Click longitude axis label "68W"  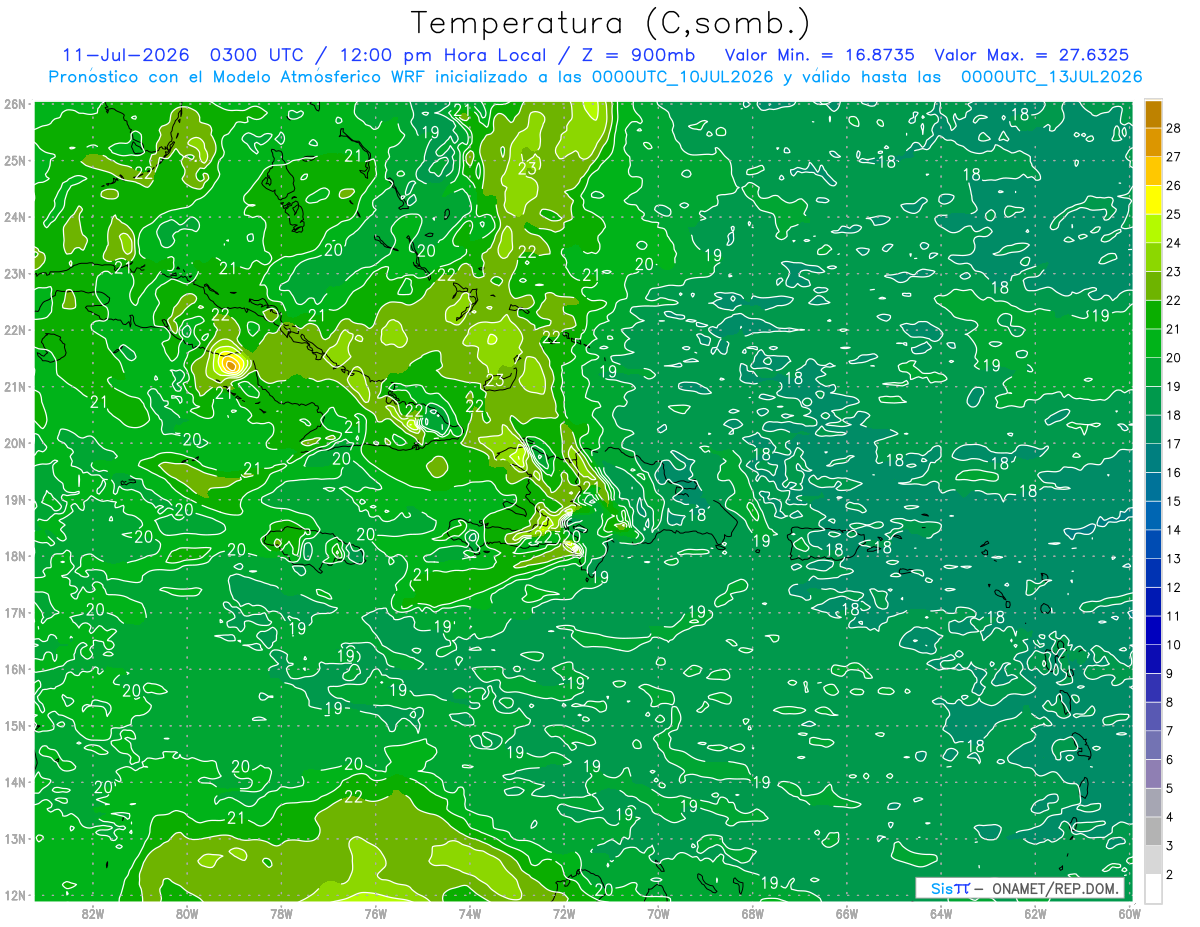(752, 913)
